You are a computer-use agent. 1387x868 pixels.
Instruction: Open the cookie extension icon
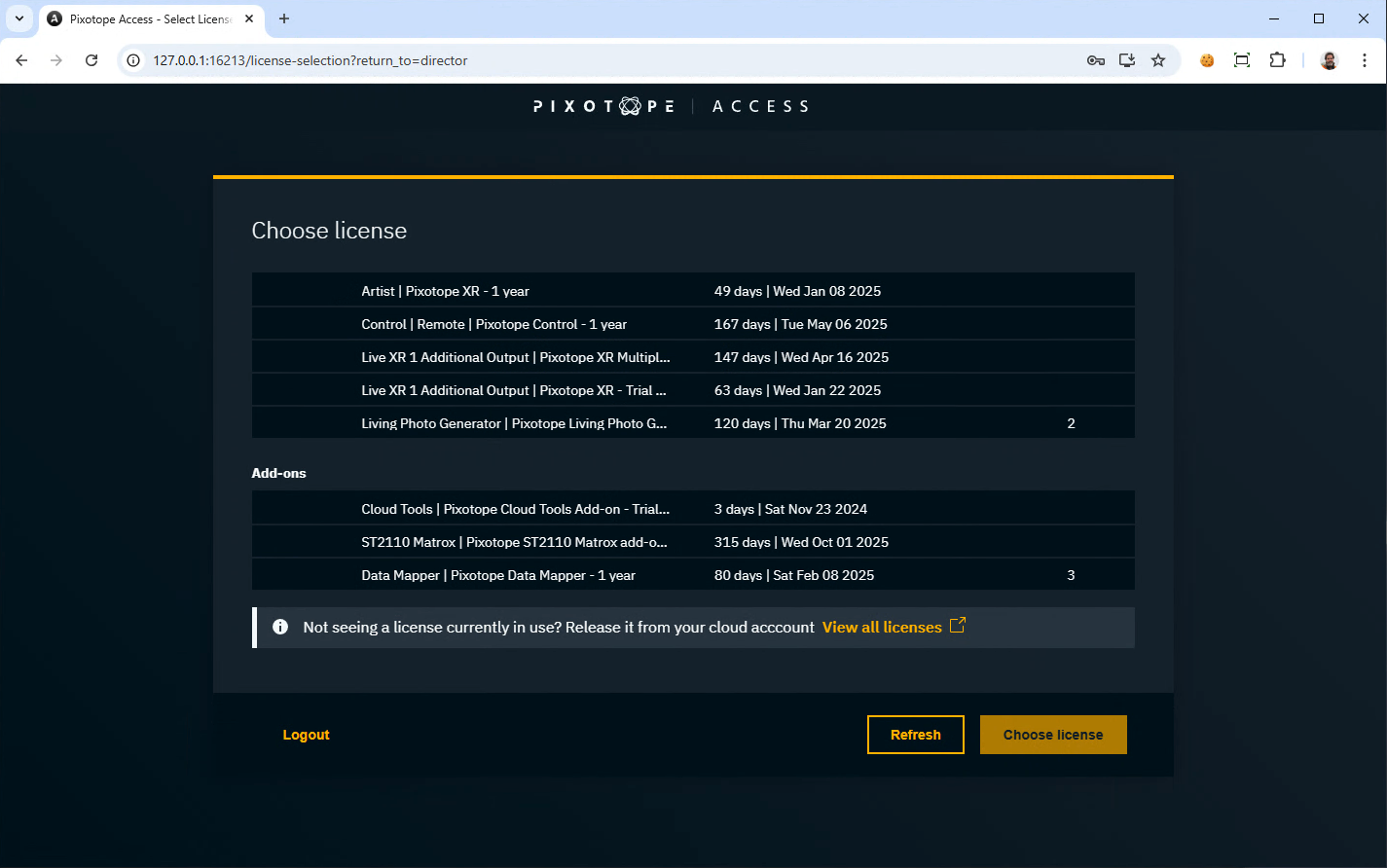tap(1207, 59)
